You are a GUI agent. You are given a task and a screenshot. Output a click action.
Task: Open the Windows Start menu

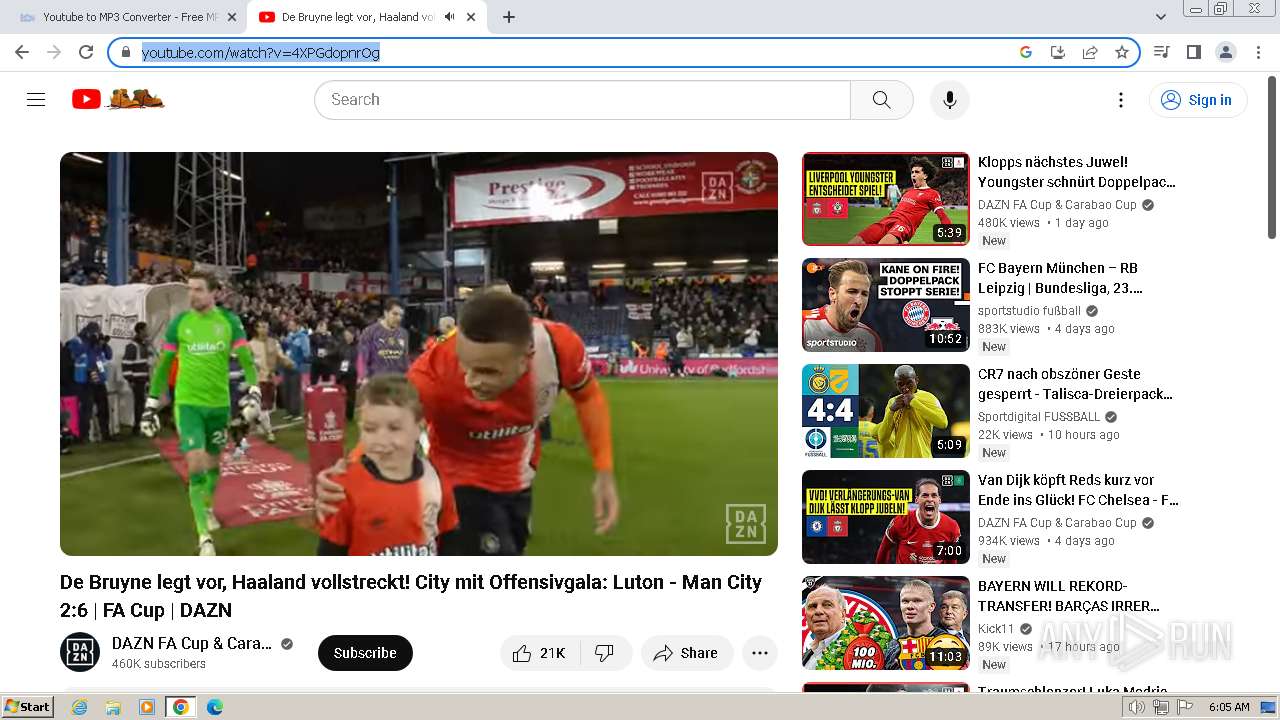tap(27, 707)
